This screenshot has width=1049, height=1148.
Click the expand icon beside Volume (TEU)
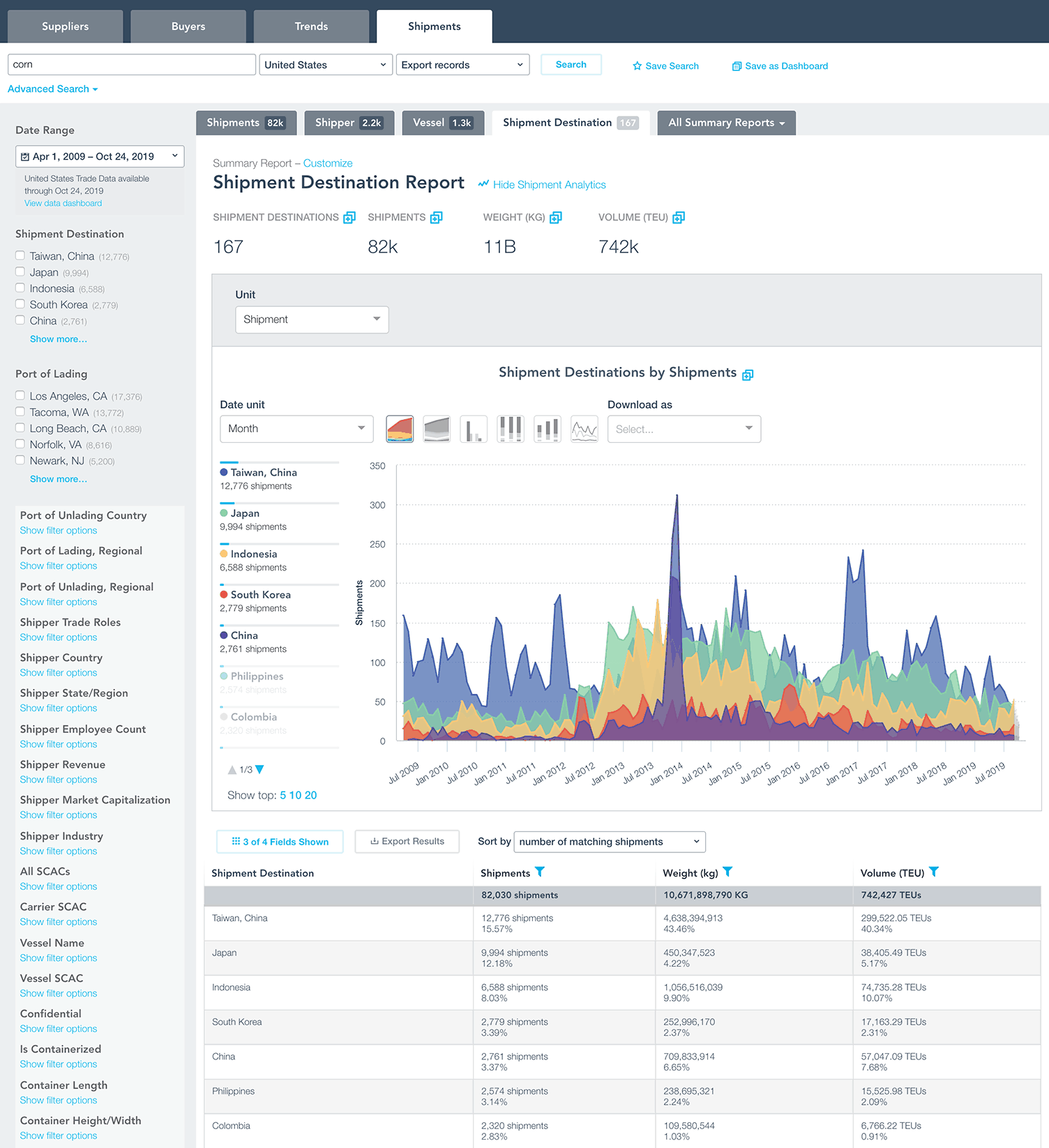tap(678, 218)
